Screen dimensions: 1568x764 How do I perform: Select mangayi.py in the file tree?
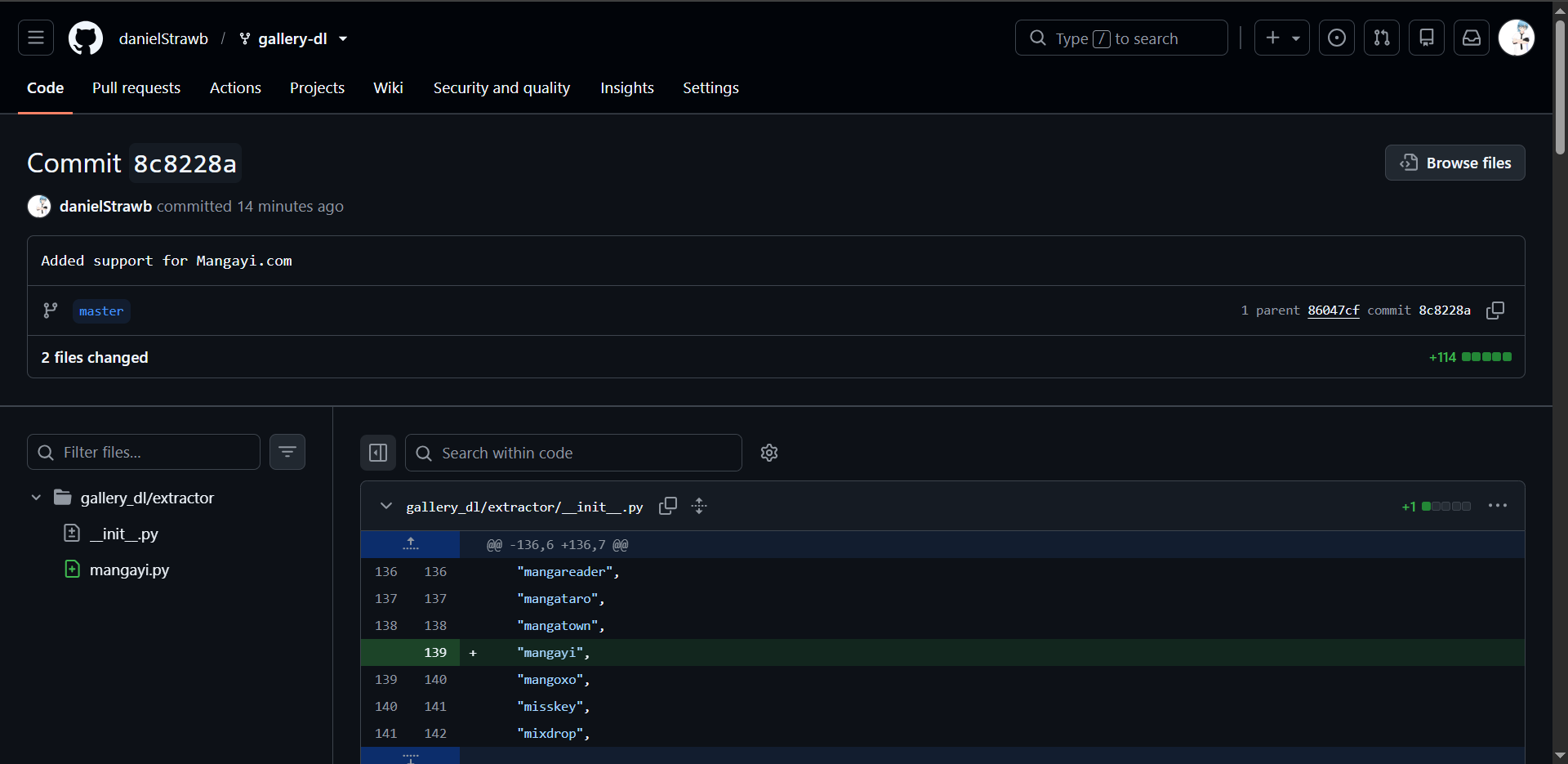(129, 570)
